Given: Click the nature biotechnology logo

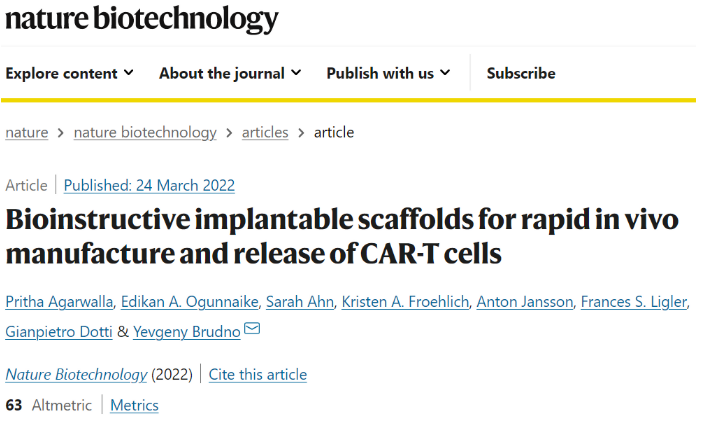Looking at the screenshot, I should coord(142,19).
